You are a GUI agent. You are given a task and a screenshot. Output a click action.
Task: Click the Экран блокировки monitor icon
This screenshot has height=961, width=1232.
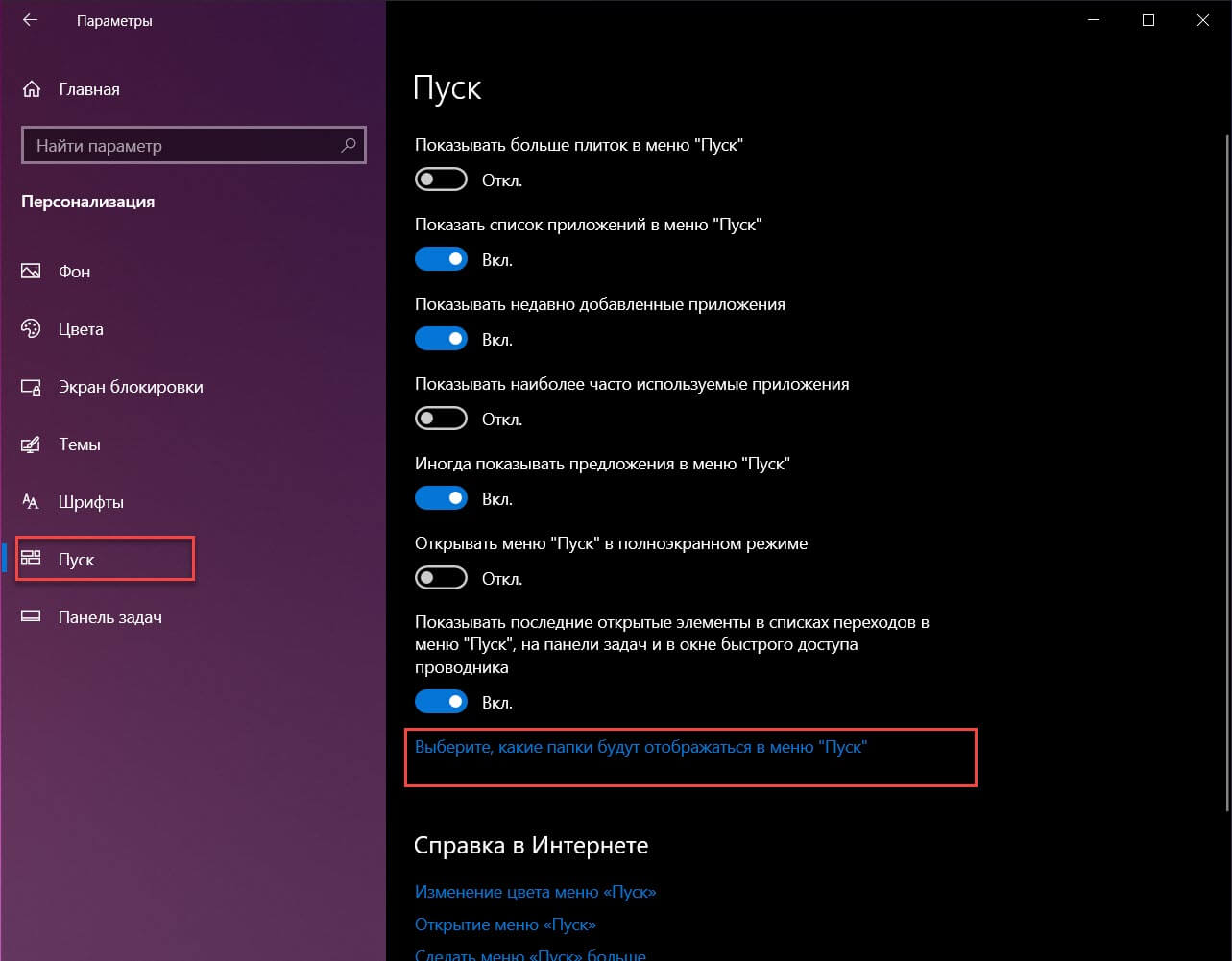(31, 387)
